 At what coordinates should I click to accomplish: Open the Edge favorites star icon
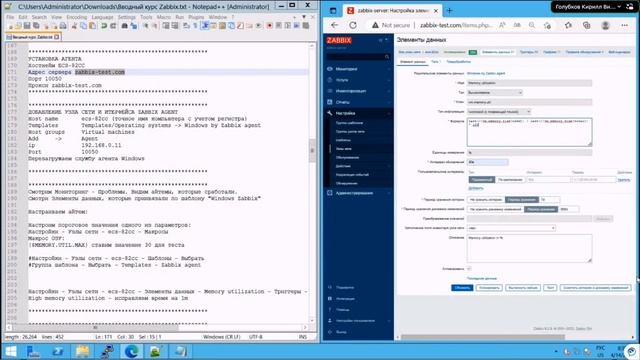tap(568, 25)
